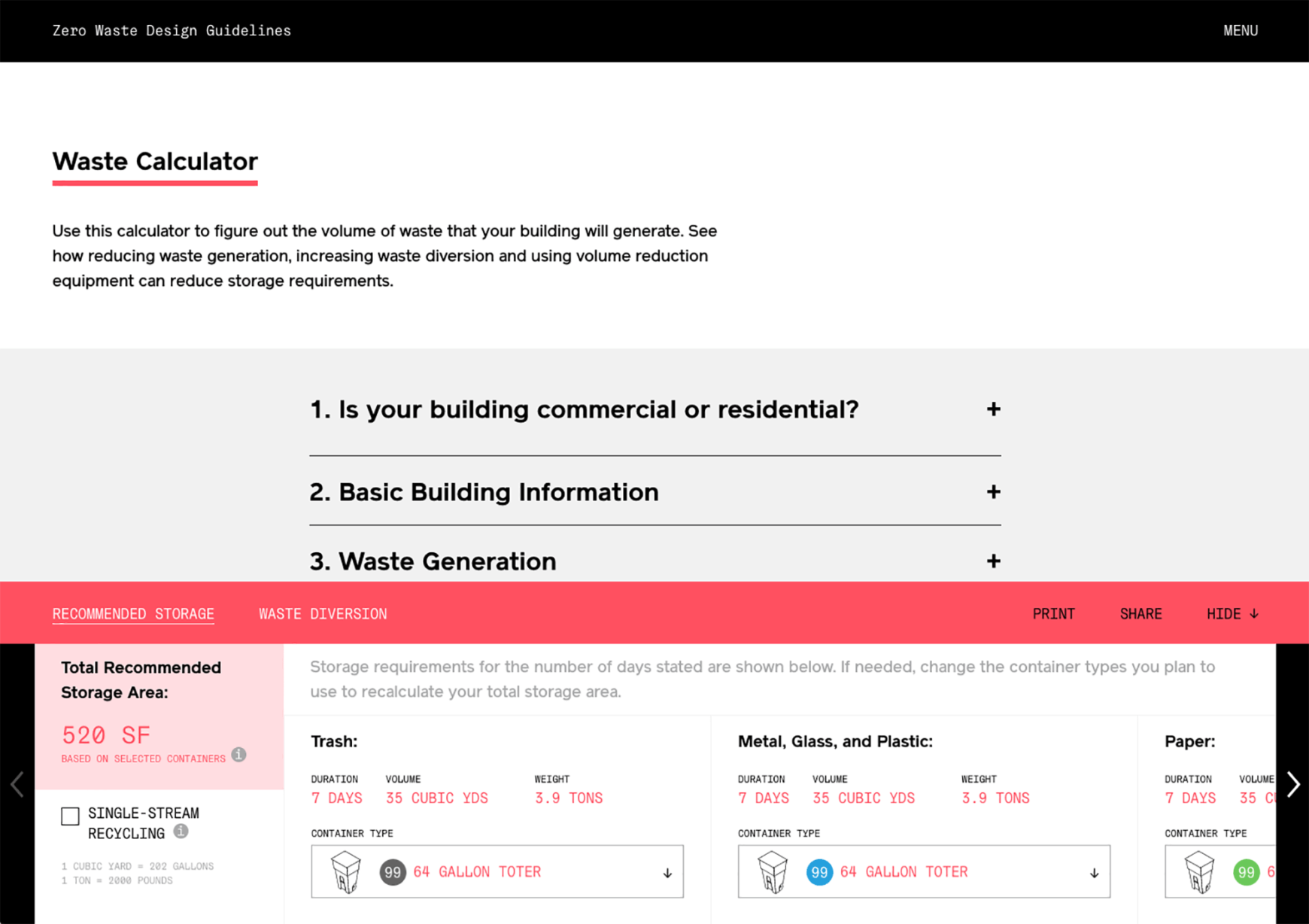Open the Trash container type dropdown
1309x924 pixels.
667,872
